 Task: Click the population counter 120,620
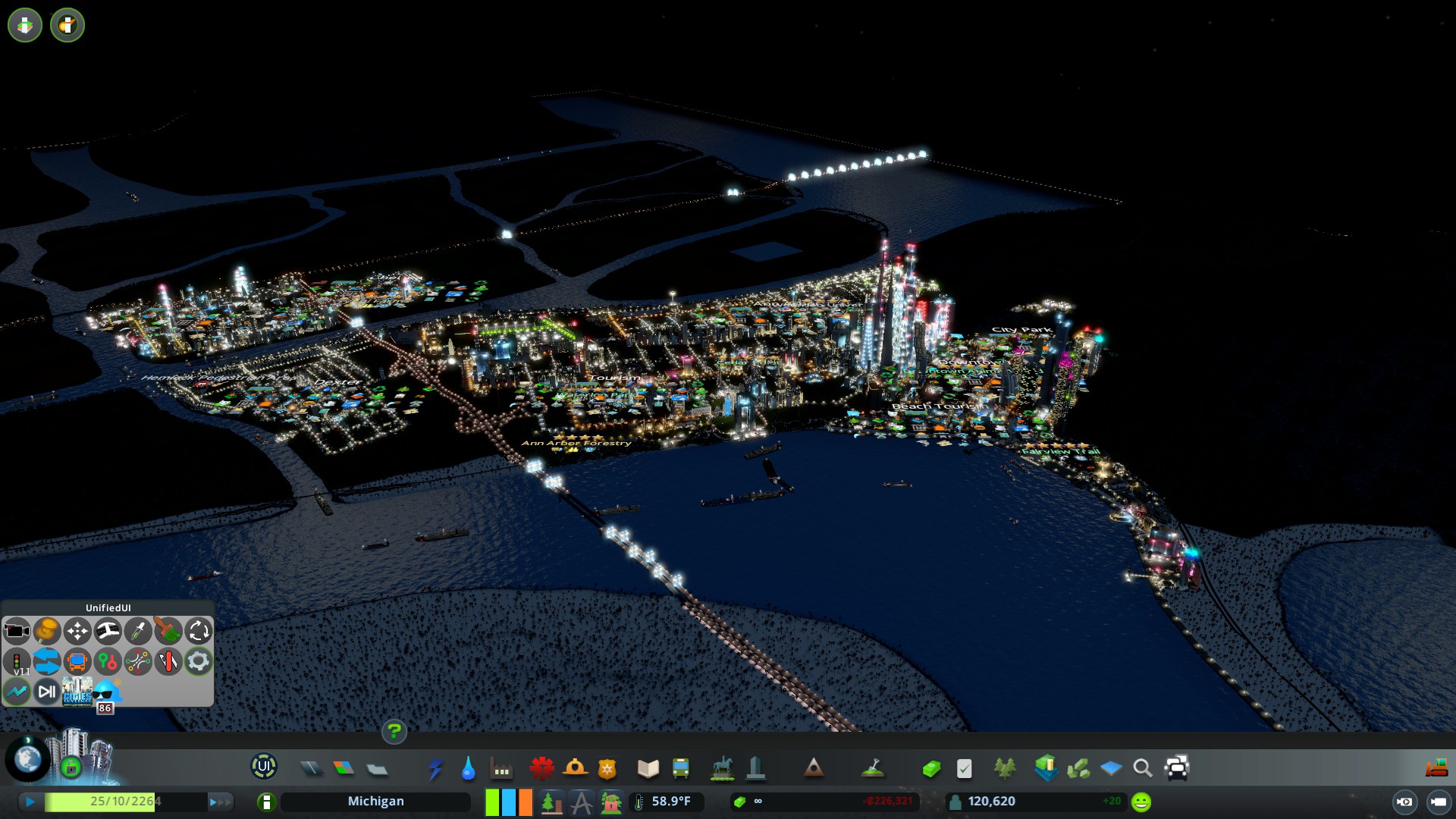click(x=991, y=802)
